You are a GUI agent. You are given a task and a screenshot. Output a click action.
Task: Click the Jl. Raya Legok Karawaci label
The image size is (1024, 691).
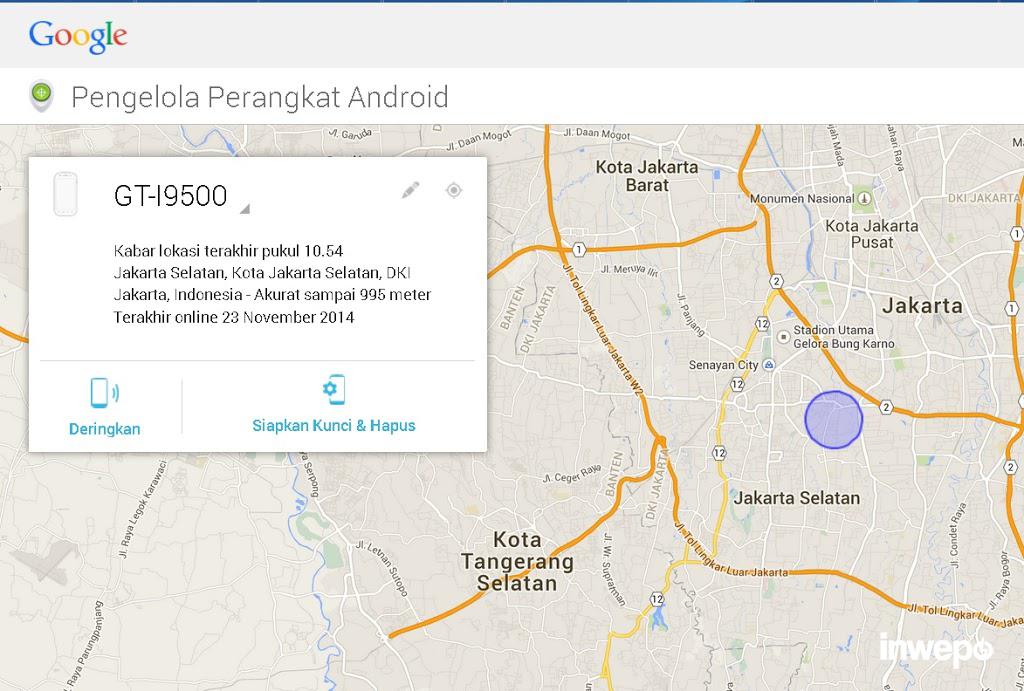pos(143,509)
